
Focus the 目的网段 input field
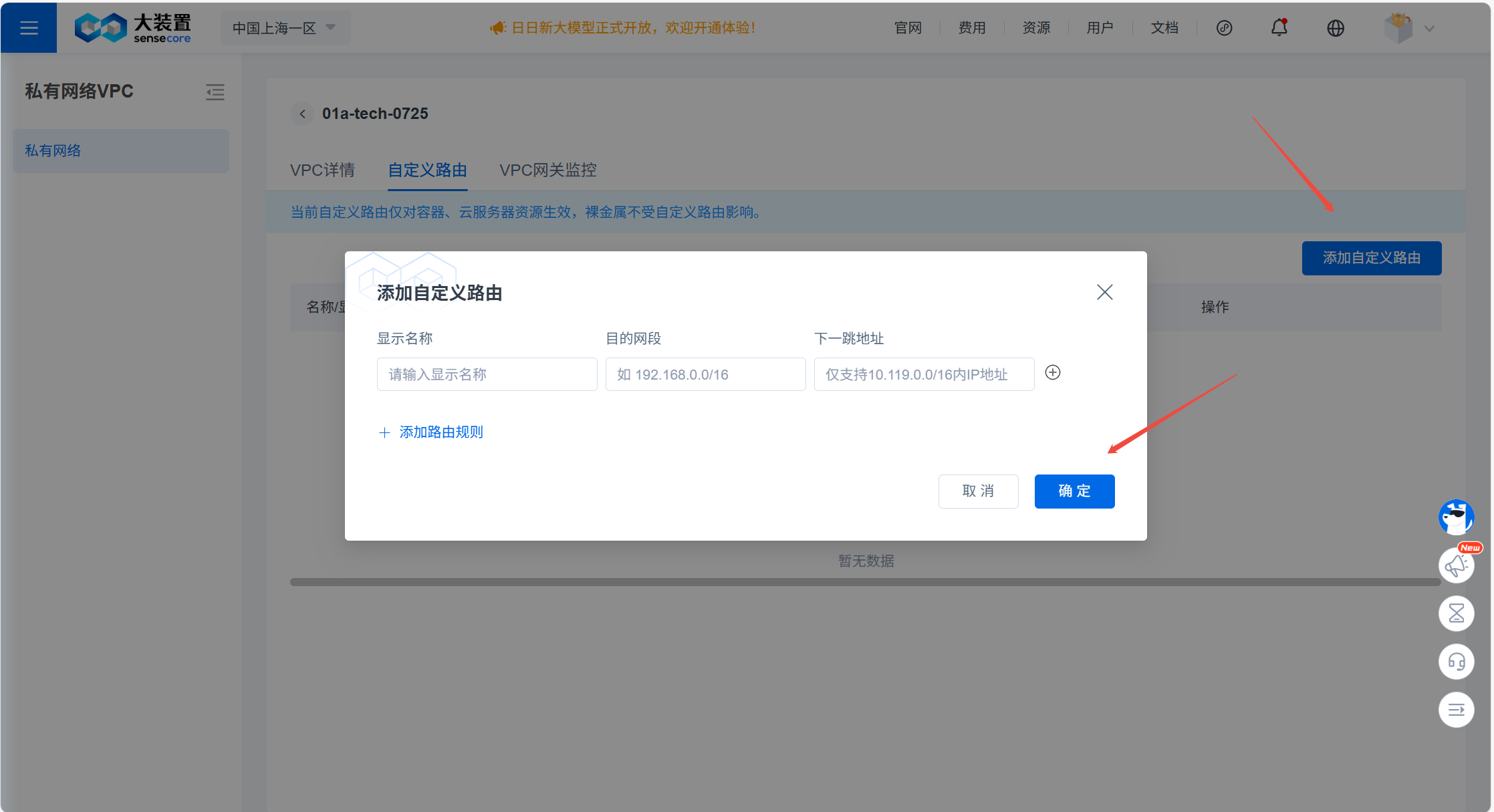tap(705, 374)
